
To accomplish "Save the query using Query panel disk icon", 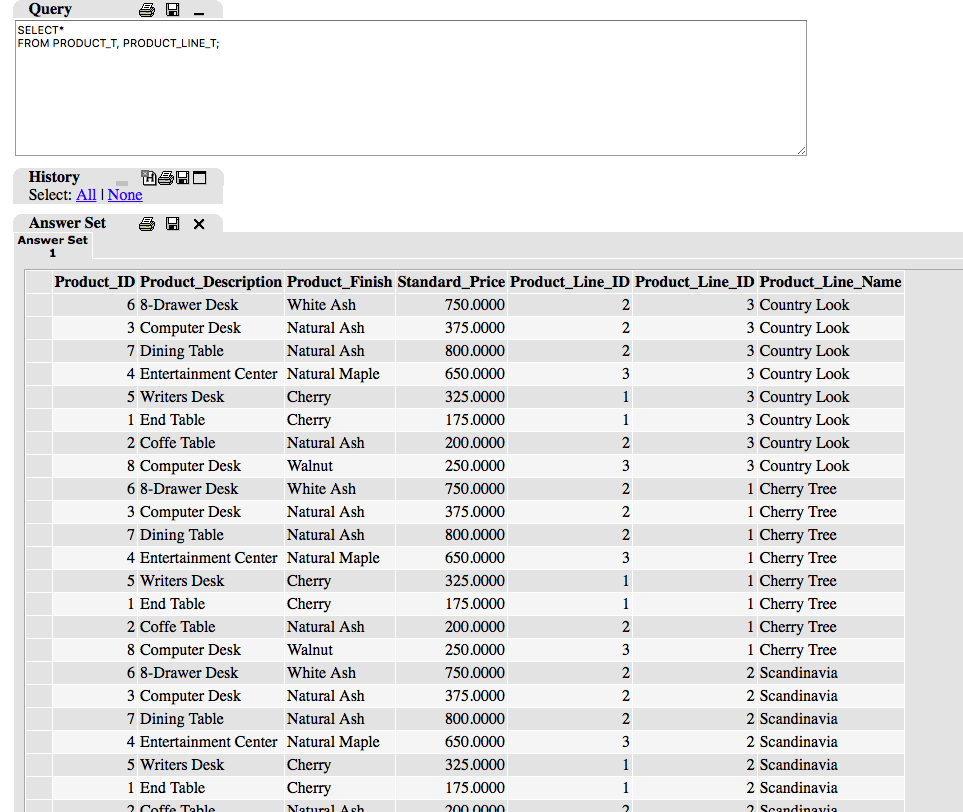I will (x=173, y=9).
